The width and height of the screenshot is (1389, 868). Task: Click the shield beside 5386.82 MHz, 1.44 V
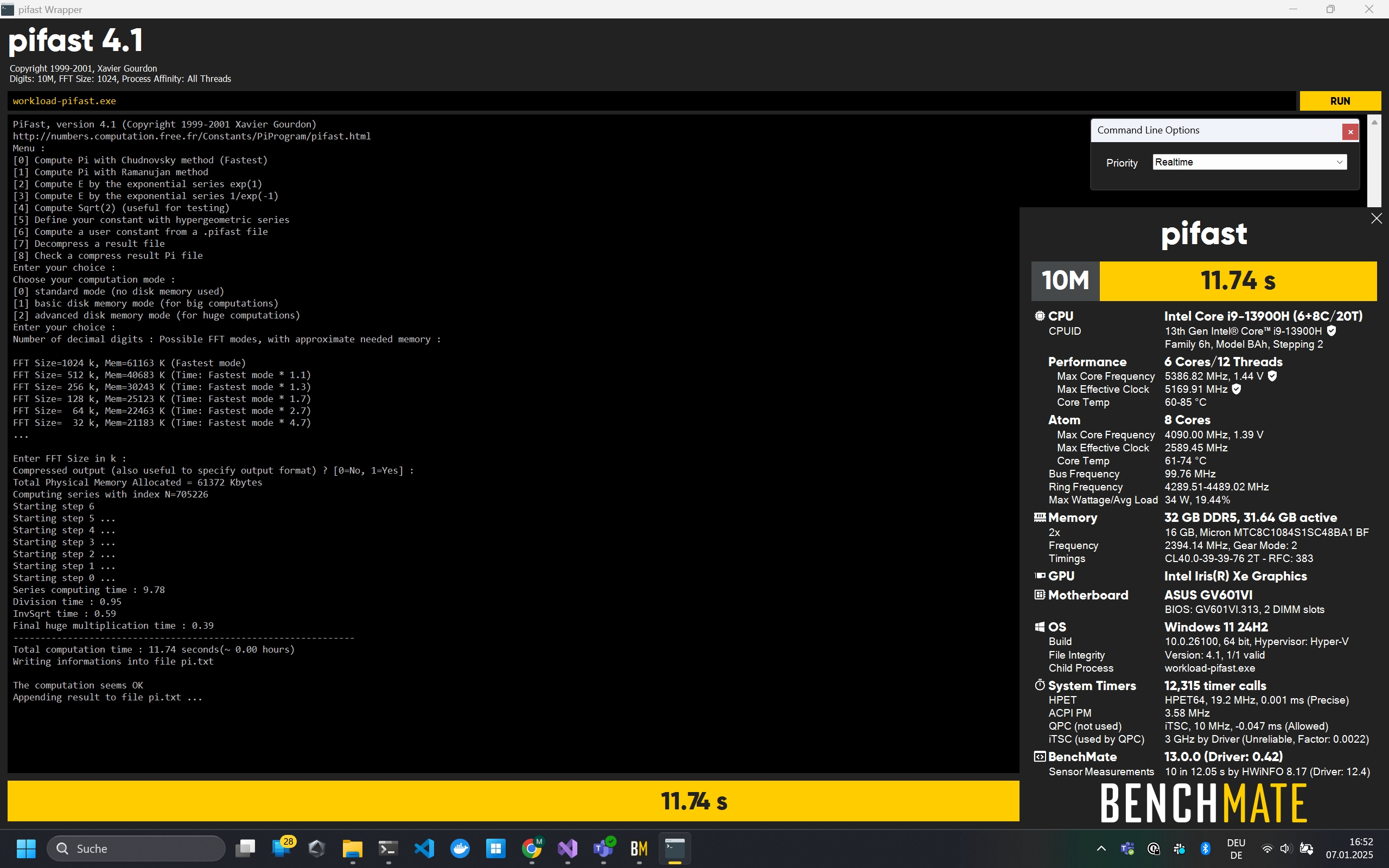1272,376
